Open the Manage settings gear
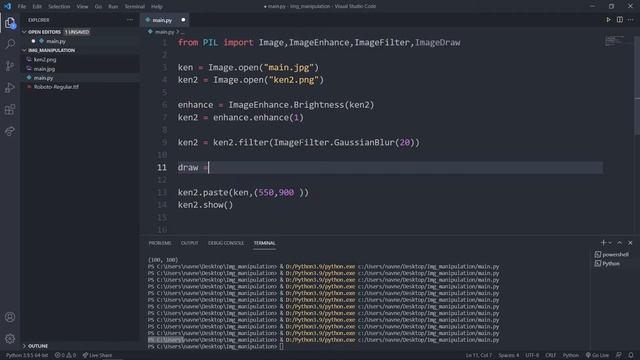Image resolution: width=640 pixels, height=360 pixels. [x=10, y=338]
